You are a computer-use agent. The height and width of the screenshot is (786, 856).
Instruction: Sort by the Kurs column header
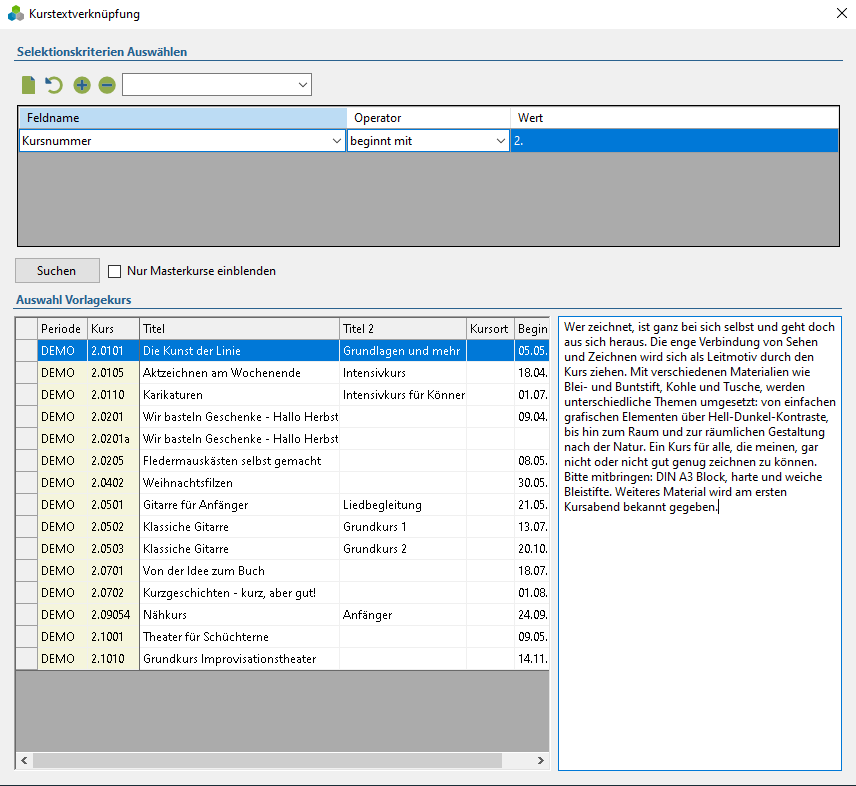point(114,329)
